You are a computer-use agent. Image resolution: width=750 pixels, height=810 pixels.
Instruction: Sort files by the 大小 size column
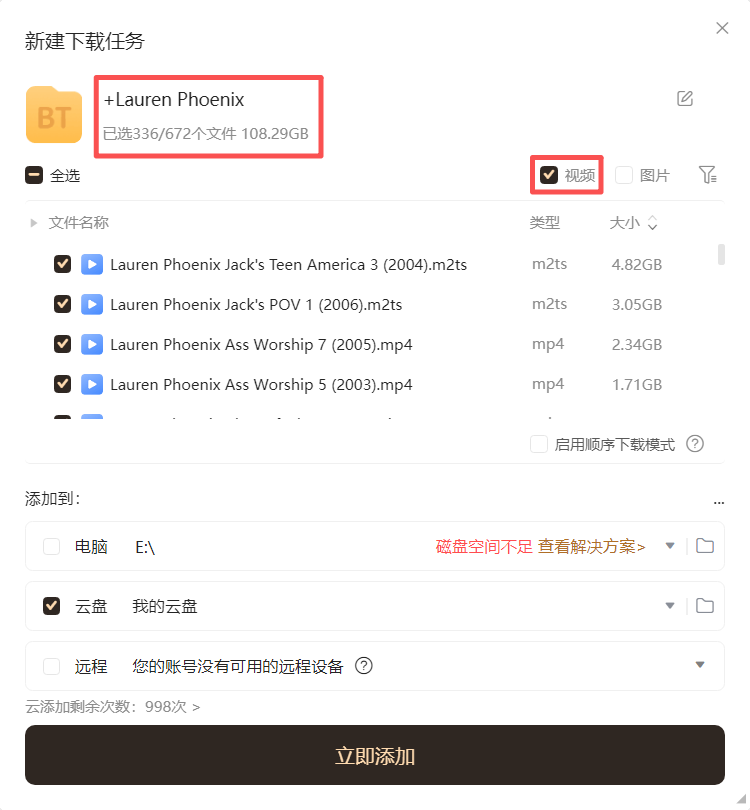point(633,223)
